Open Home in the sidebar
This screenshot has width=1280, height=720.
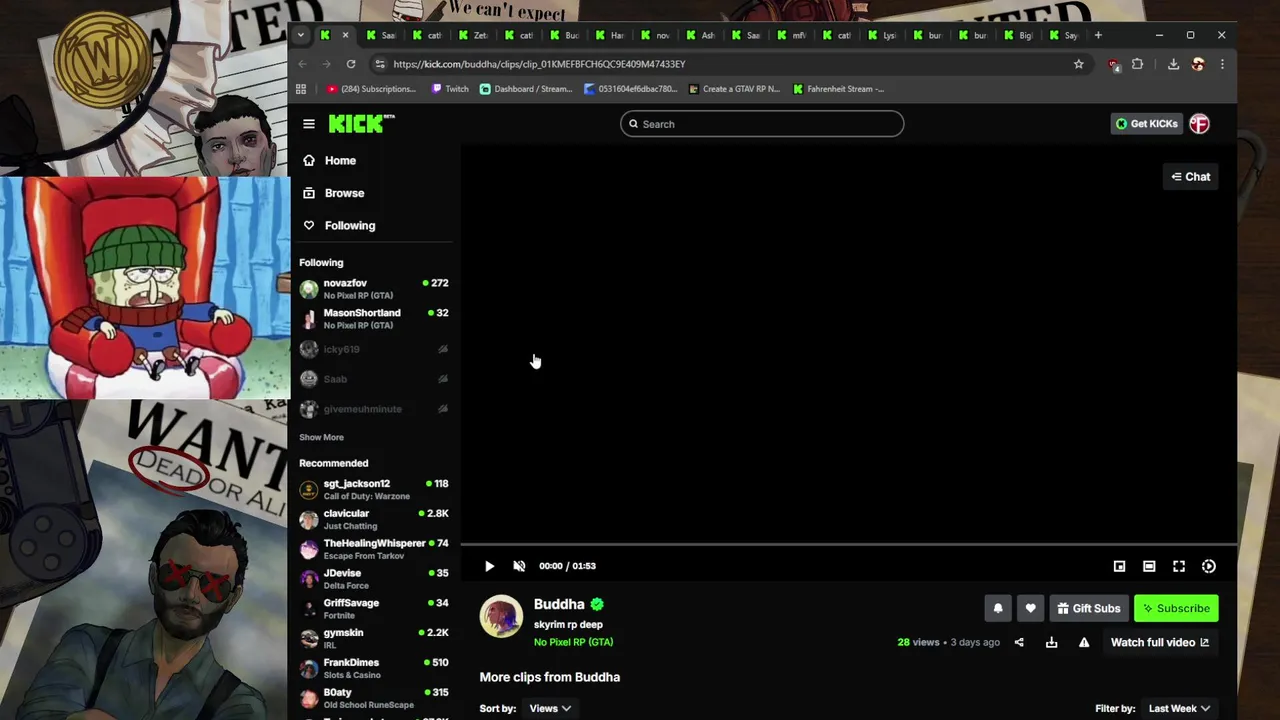340,160
